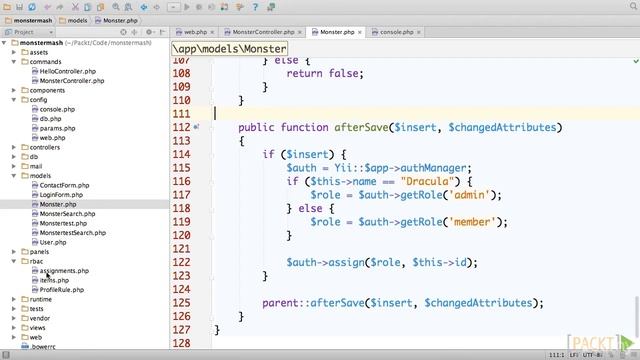Click the Hide panel icon next to gear
This screenshot has width=640, height=360.
[x=162, y=32]
